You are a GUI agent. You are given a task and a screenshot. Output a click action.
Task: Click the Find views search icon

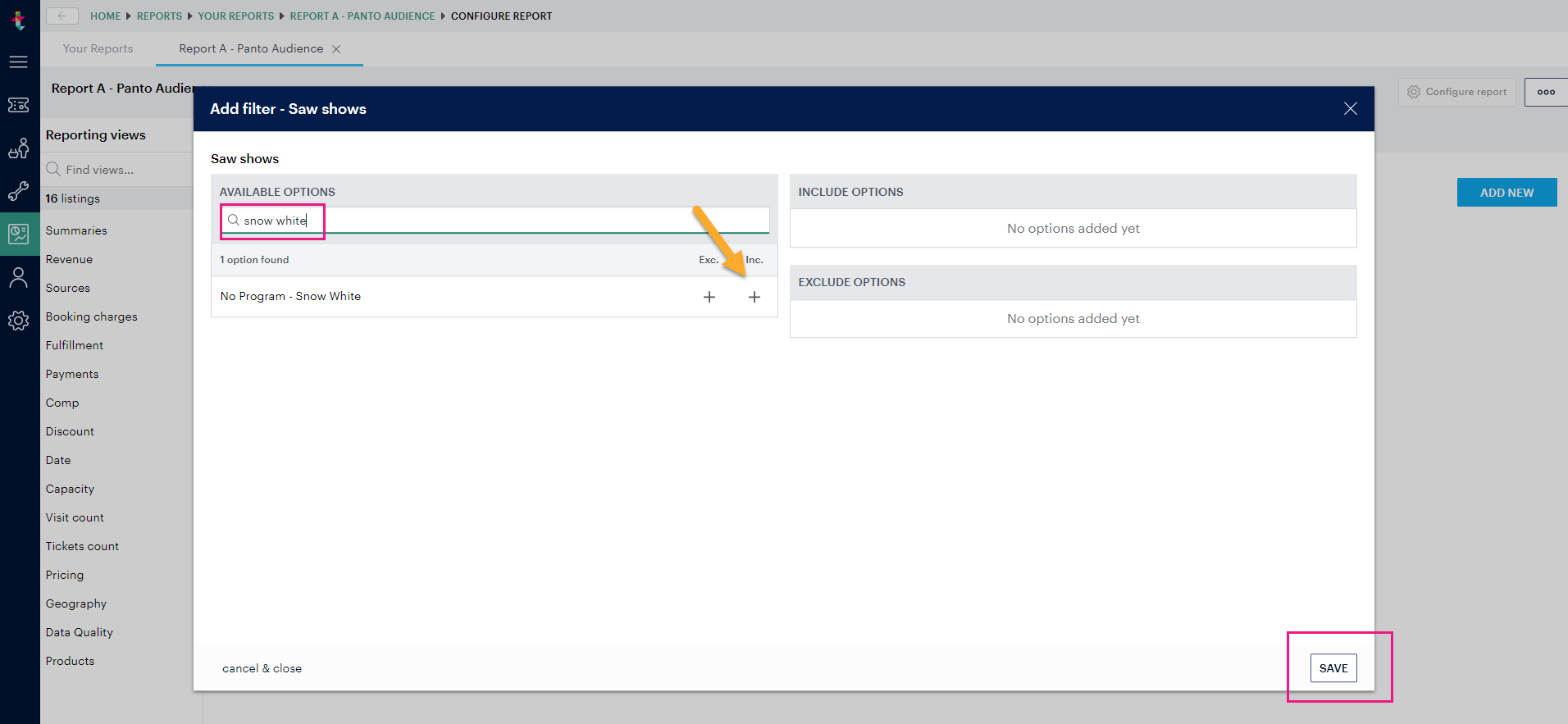(x=53, y=169)
